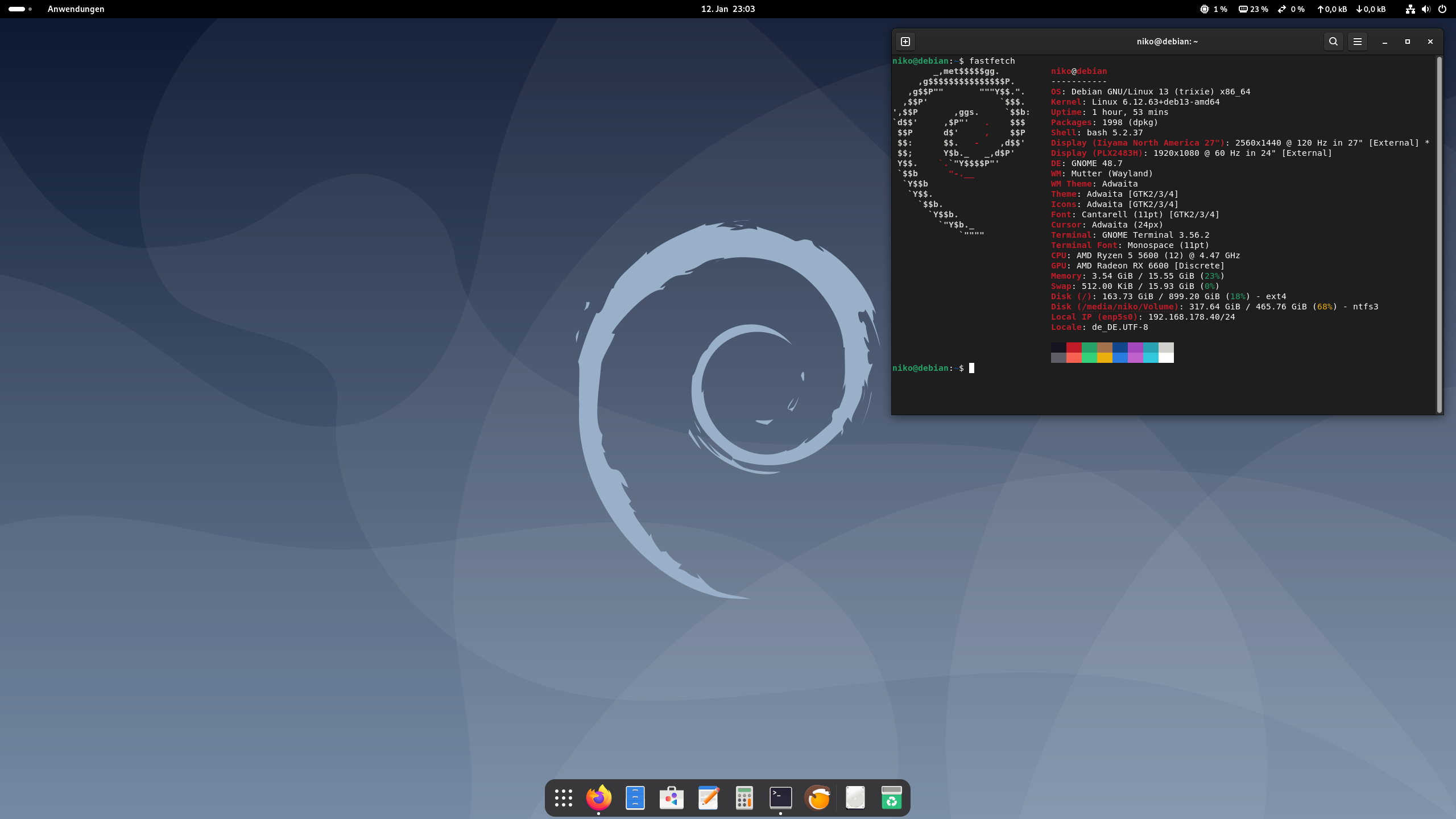1456x819 pixels.
Task: Open system menu via power icon
Action: click(1442, 9)
